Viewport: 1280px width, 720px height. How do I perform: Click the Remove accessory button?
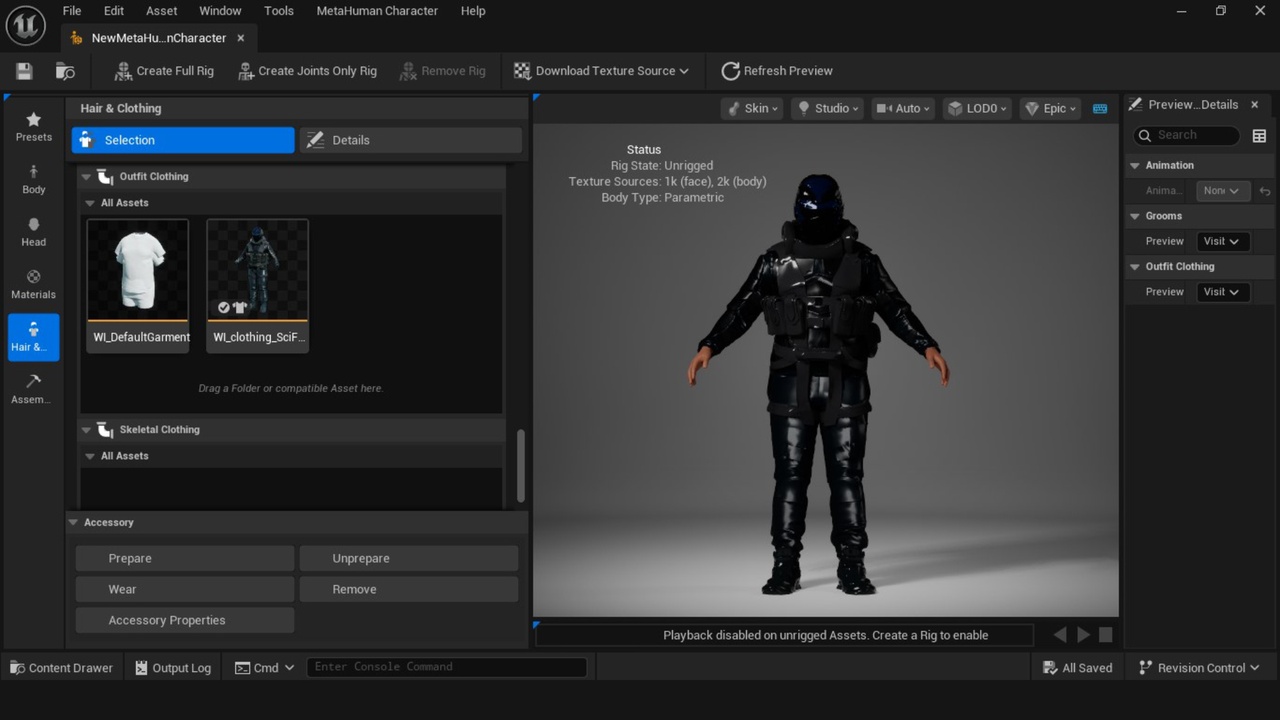pos(409,589)
